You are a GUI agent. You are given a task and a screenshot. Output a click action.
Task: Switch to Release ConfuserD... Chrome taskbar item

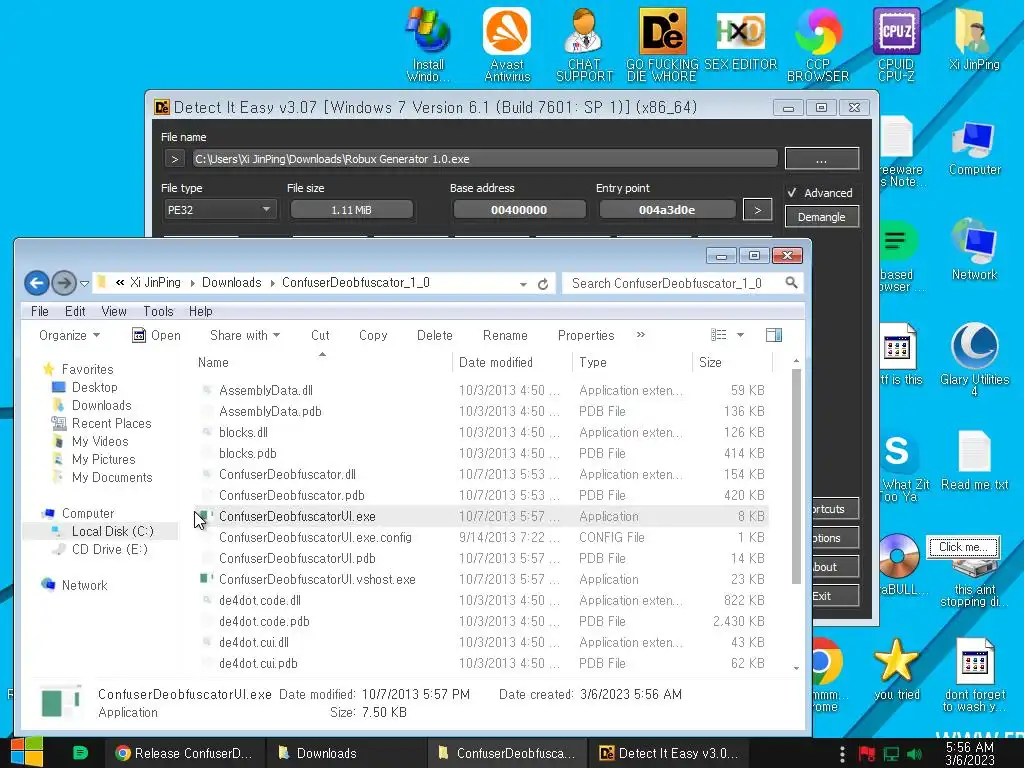[x=185, y=753]
